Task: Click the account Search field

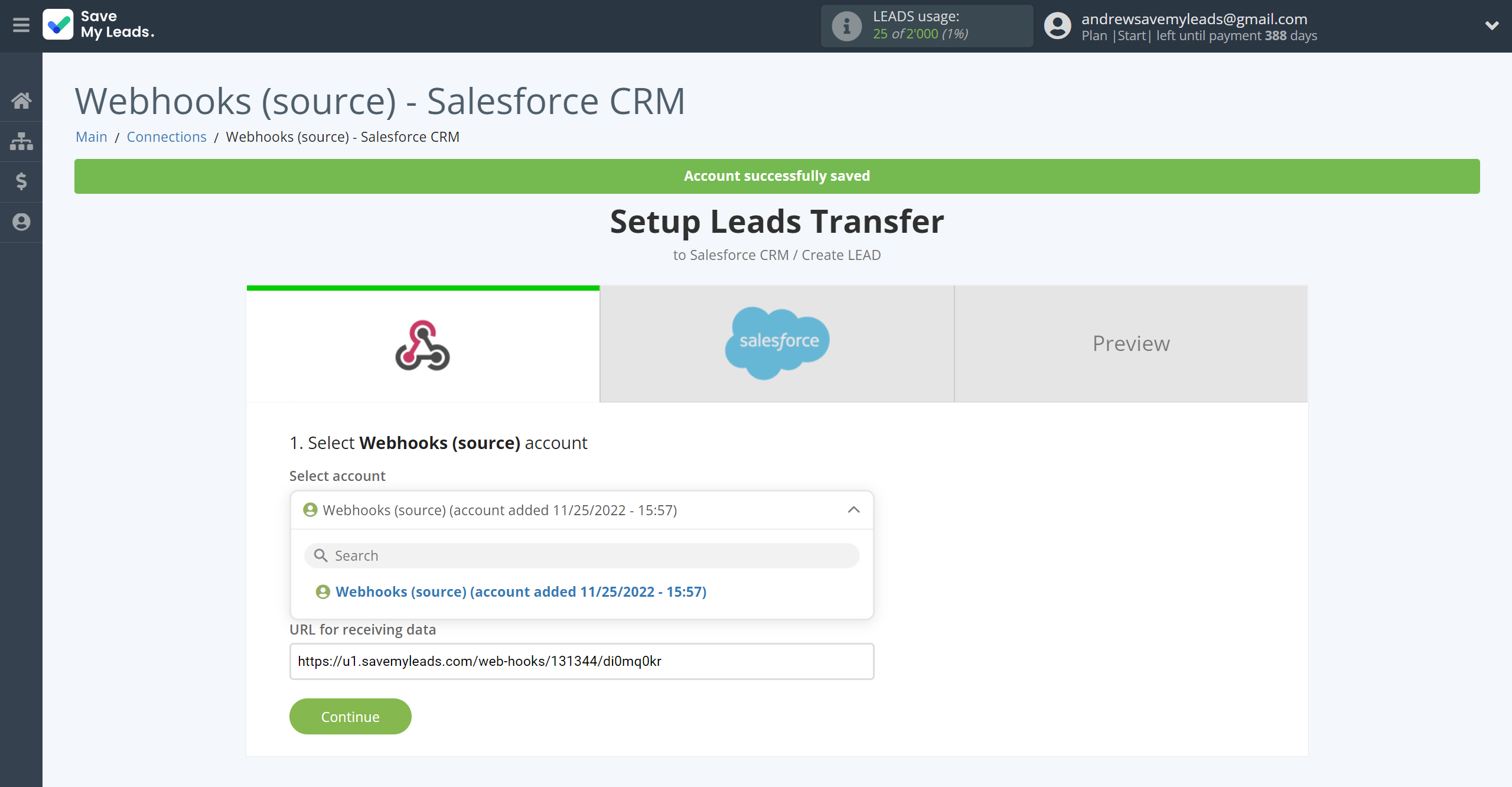Action: 582,555
